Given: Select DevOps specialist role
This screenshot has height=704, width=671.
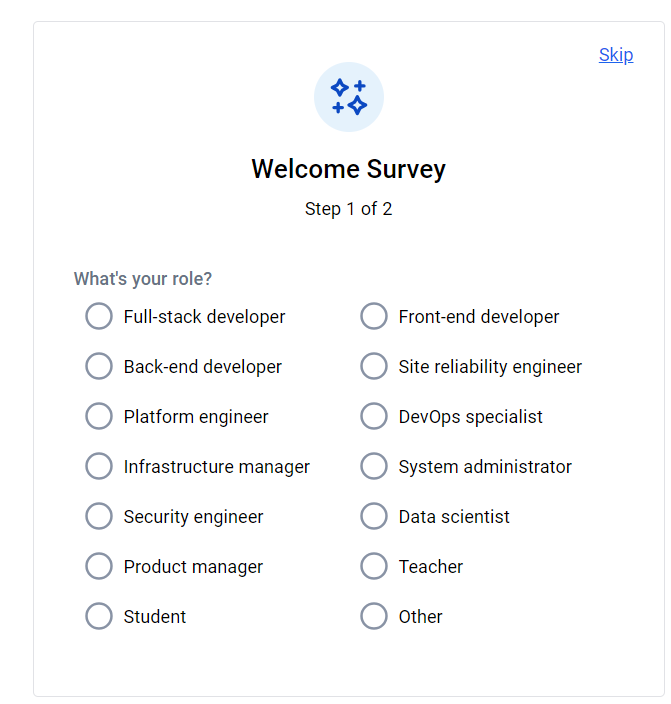Looking at the screenshot, I should coord(374,416).
